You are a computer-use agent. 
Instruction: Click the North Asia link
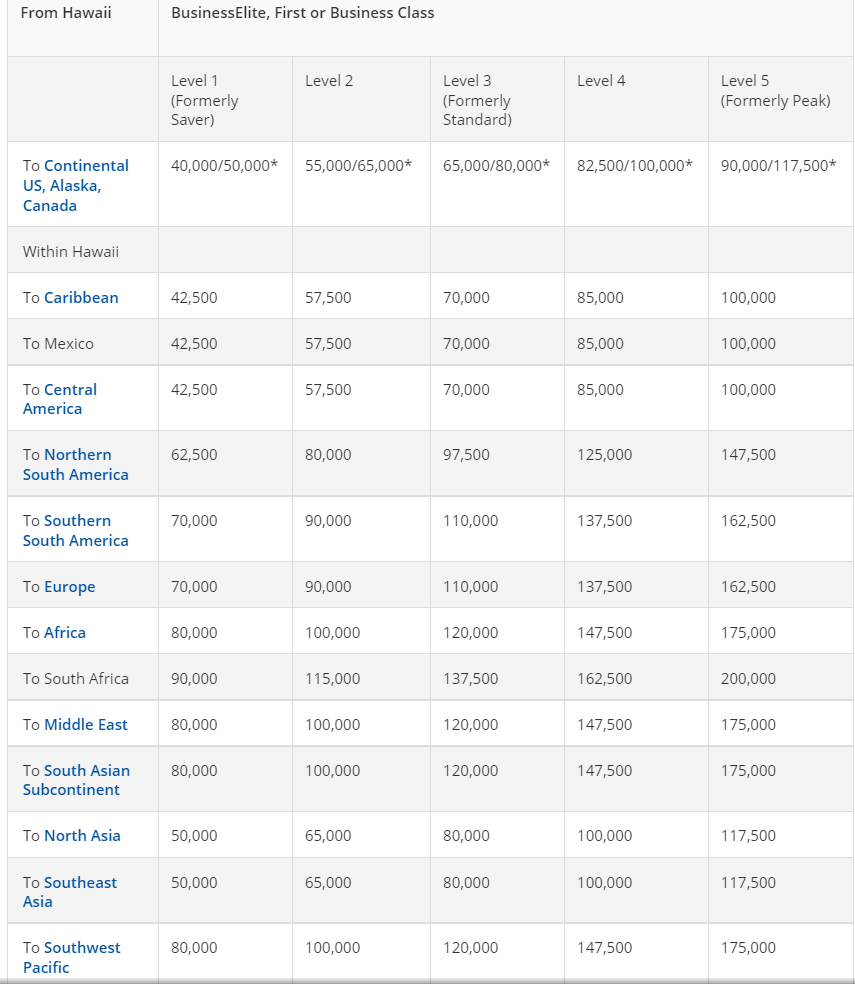pyautogui.click(x=82, y=836)
